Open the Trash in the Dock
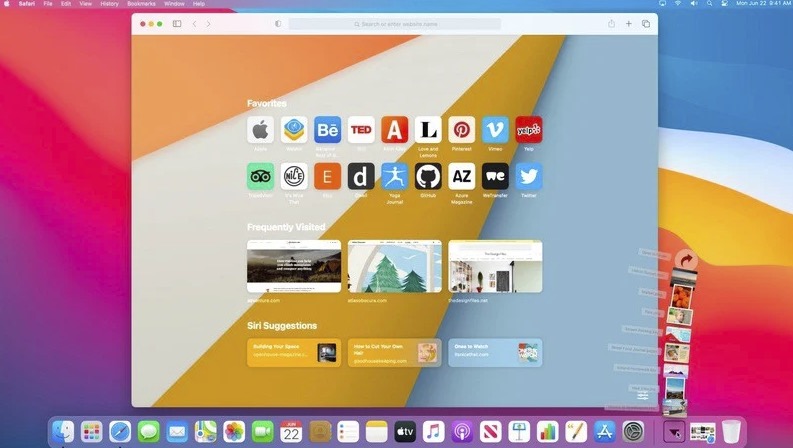The width and height of the screenshot is (793, 448). 731,432
